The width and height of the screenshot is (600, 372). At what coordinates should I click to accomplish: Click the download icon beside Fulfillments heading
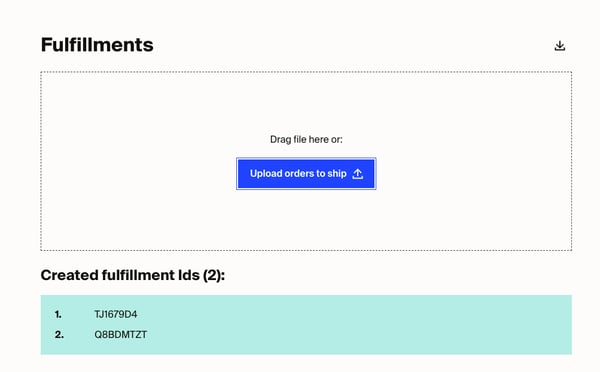click(x=559, y=46)
